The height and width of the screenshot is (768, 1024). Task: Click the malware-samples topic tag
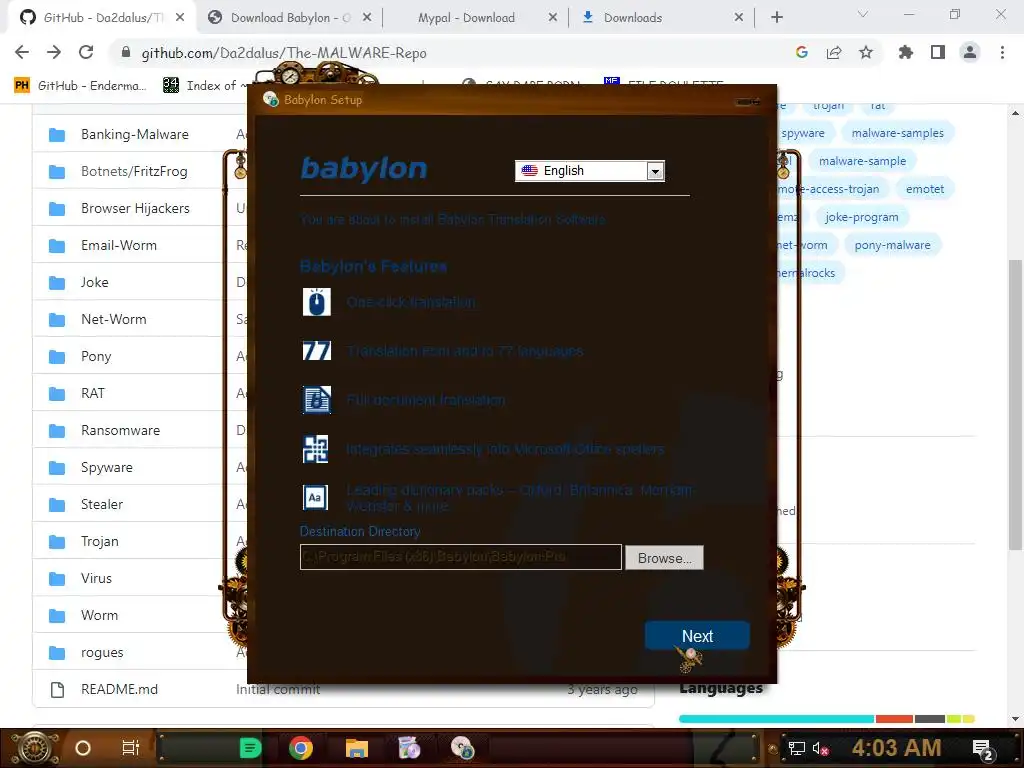point(897,133)
